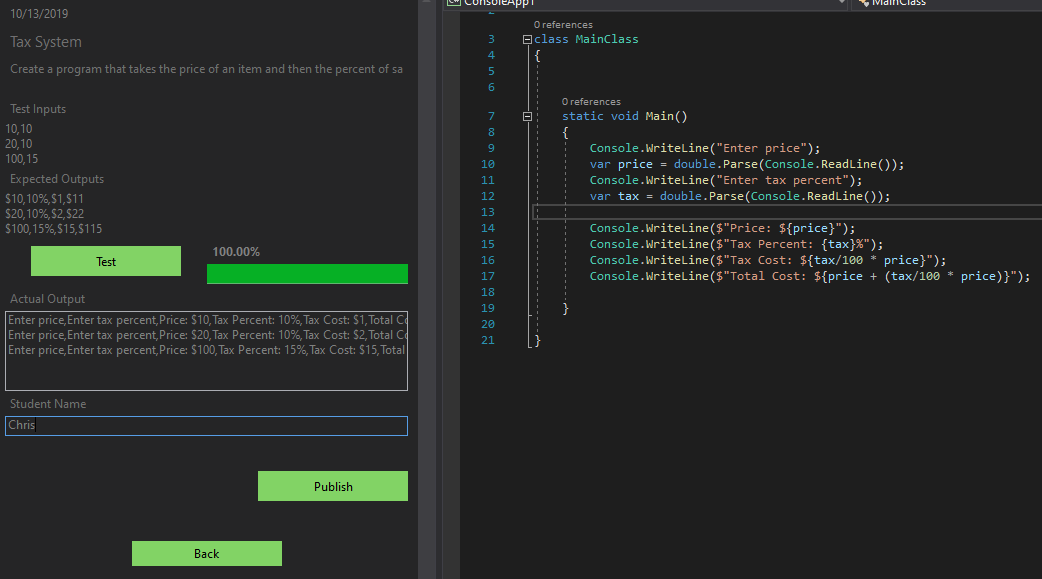Place cursor on 'static void Main()' line

click(625, 116)
